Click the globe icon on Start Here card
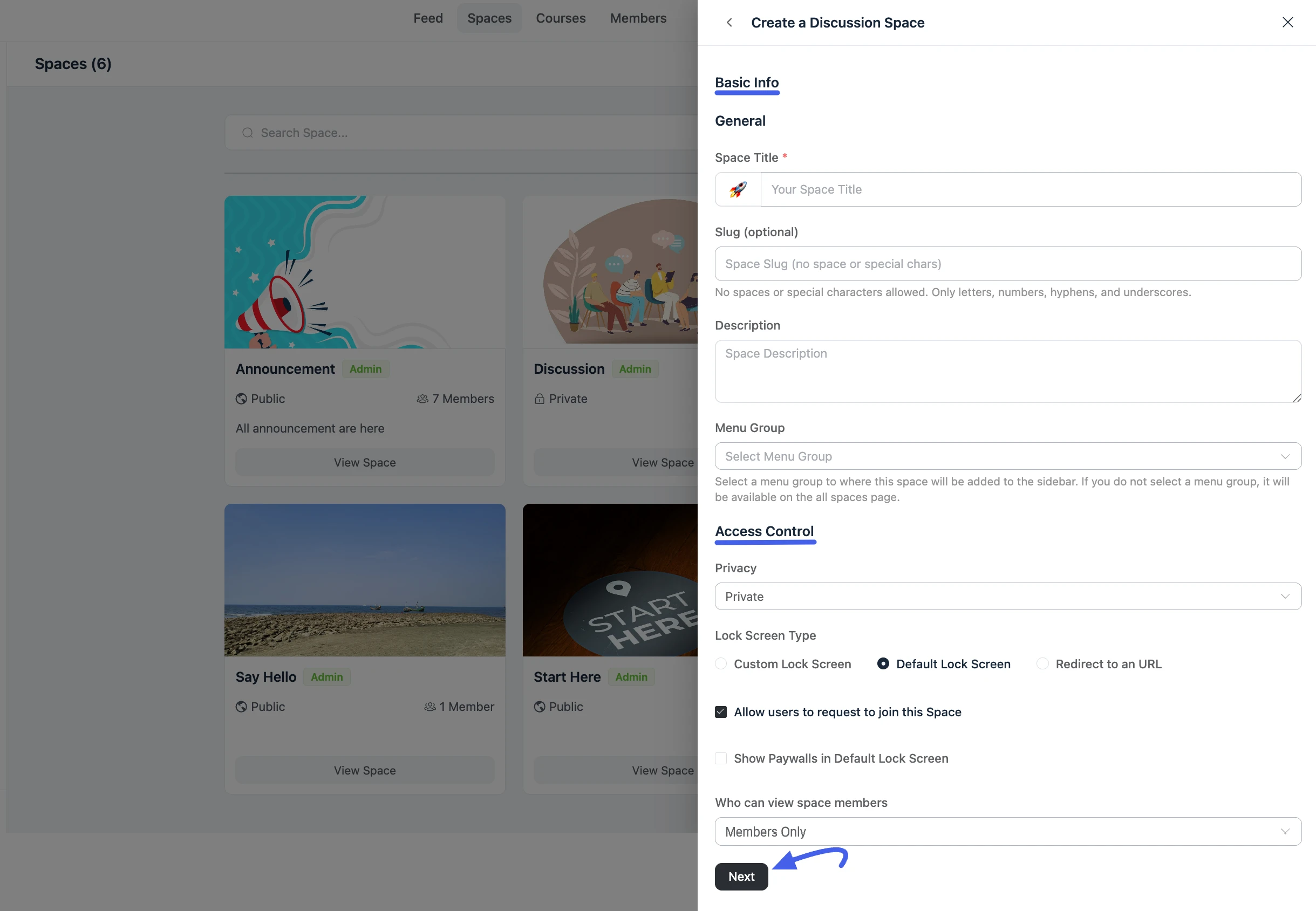This screenshot has height=911, width=1316. coord(540,707)
